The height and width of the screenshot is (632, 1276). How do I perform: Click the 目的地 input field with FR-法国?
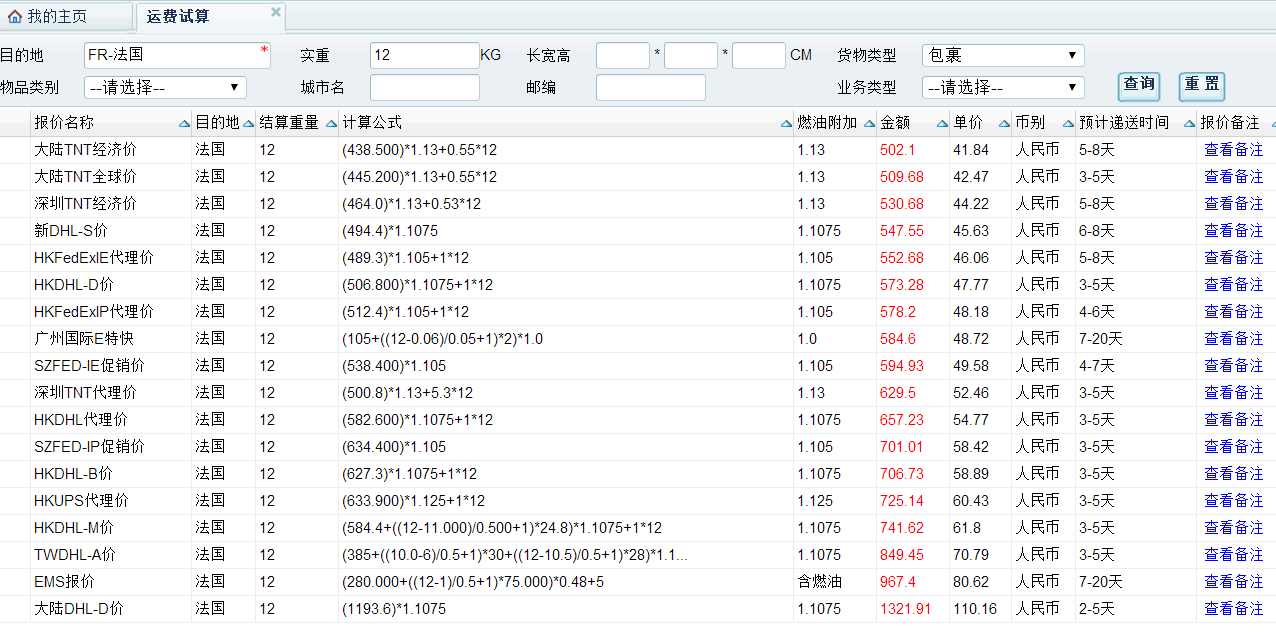tap(177, 56)
